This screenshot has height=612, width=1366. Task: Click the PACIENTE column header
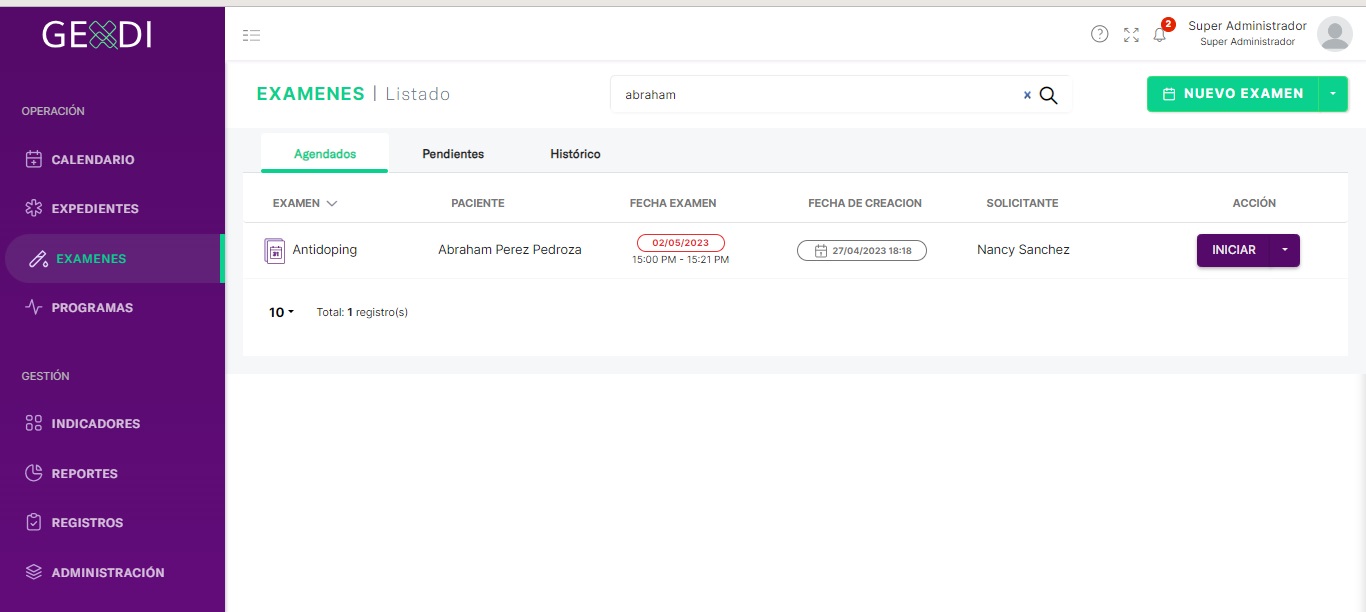(x=478, y=203)
